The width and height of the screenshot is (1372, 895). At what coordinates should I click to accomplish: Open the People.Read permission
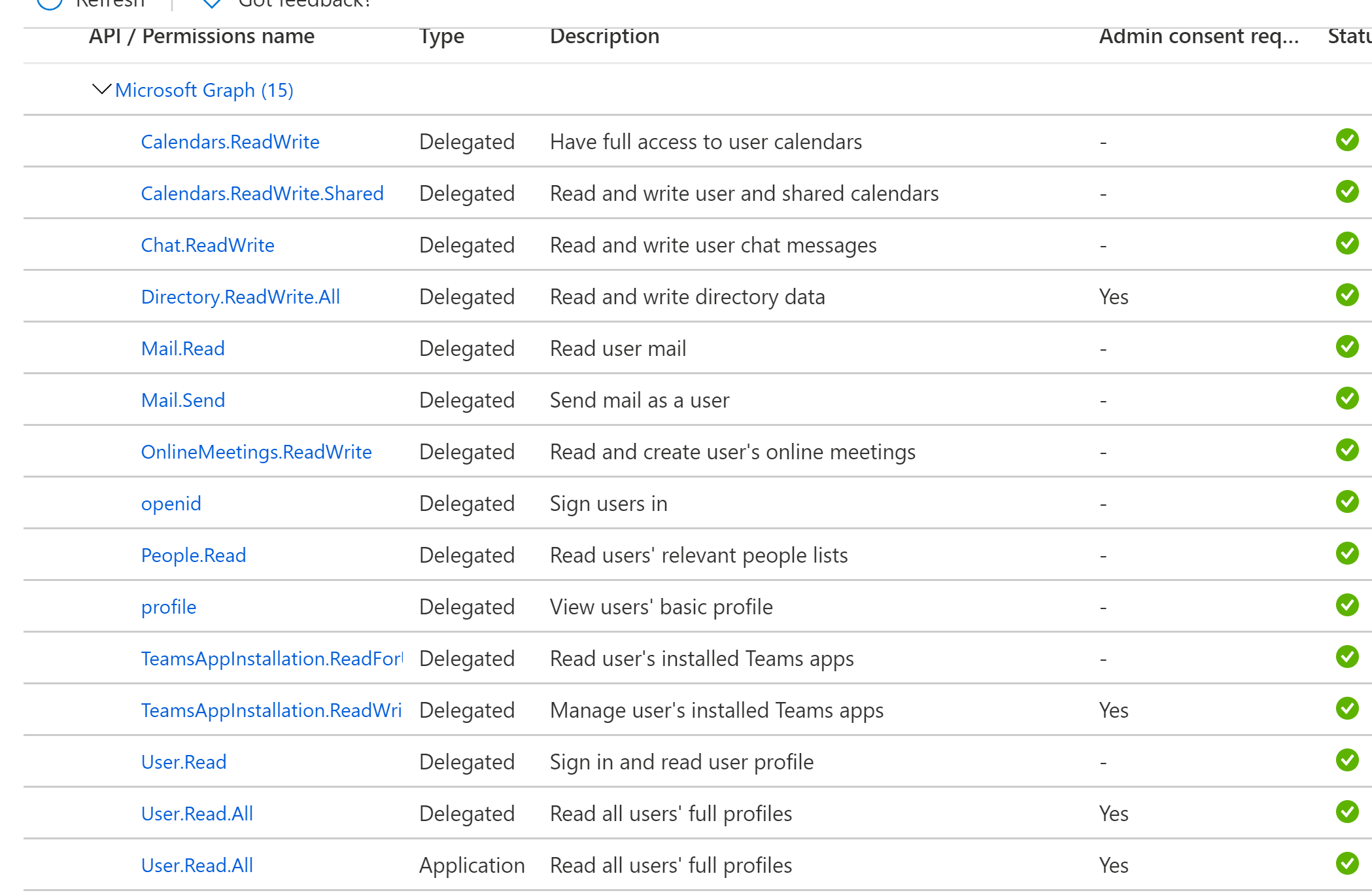click(x=194, y=555)
